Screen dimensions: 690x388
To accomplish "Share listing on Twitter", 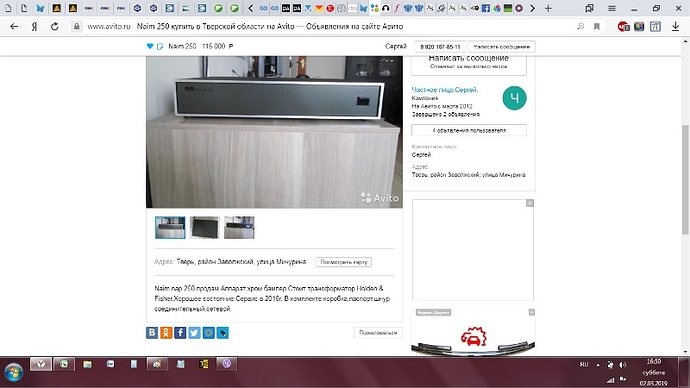I will (194, 333).
